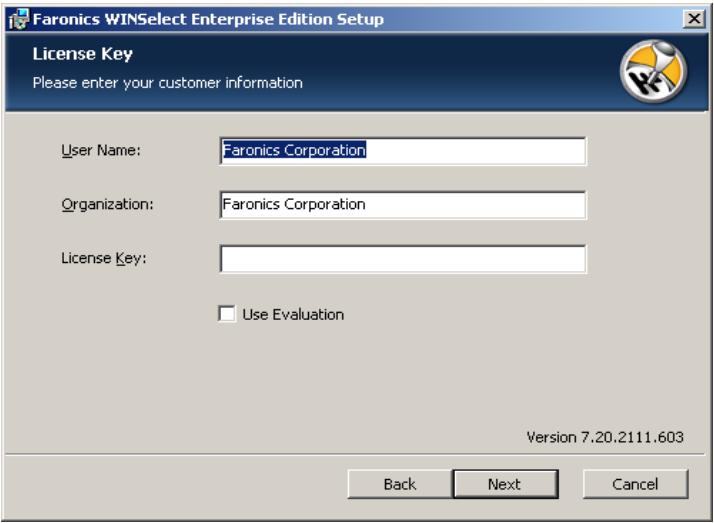Viewport: 714px width, 523px height.
Task: Focus the Organization input field
Action: [x=403, y=205]
